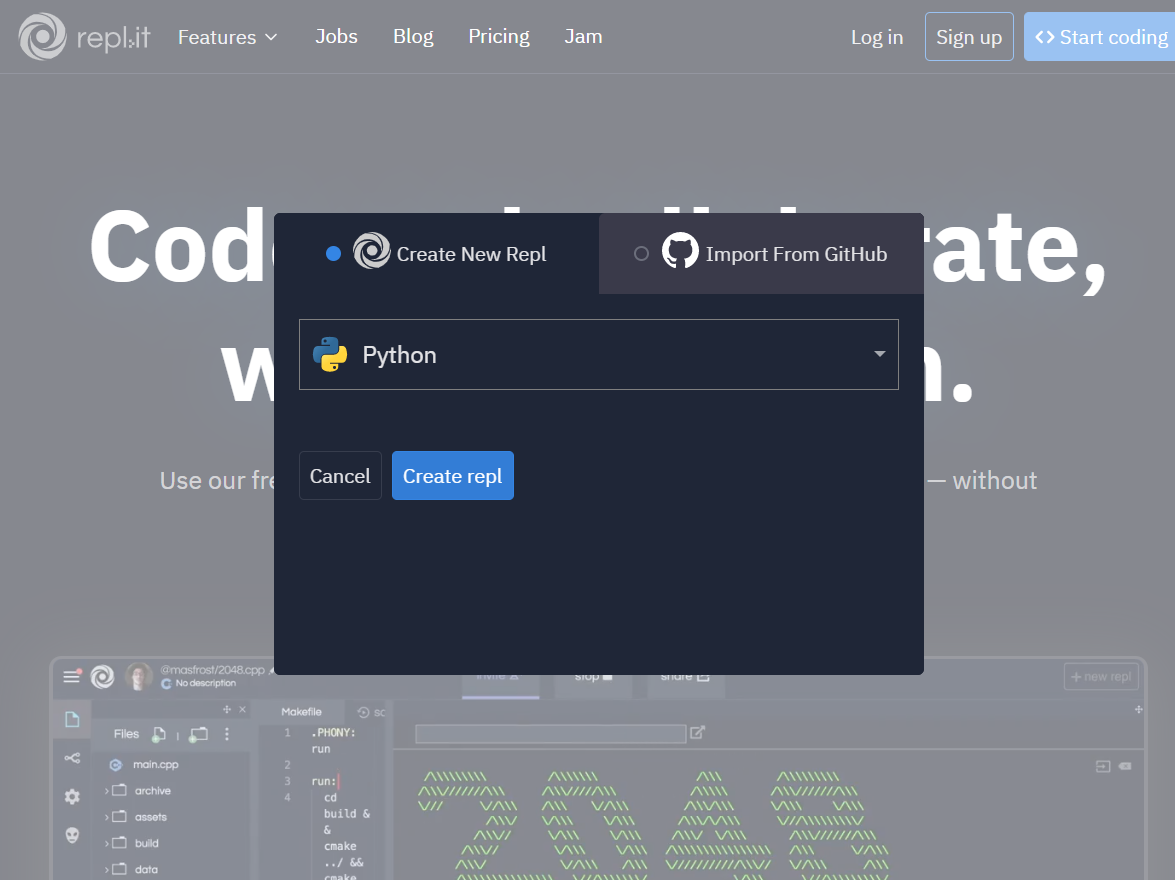Click the repl.it logo in the header
This screenshot has height=880, width=1175.
[84, 37]
